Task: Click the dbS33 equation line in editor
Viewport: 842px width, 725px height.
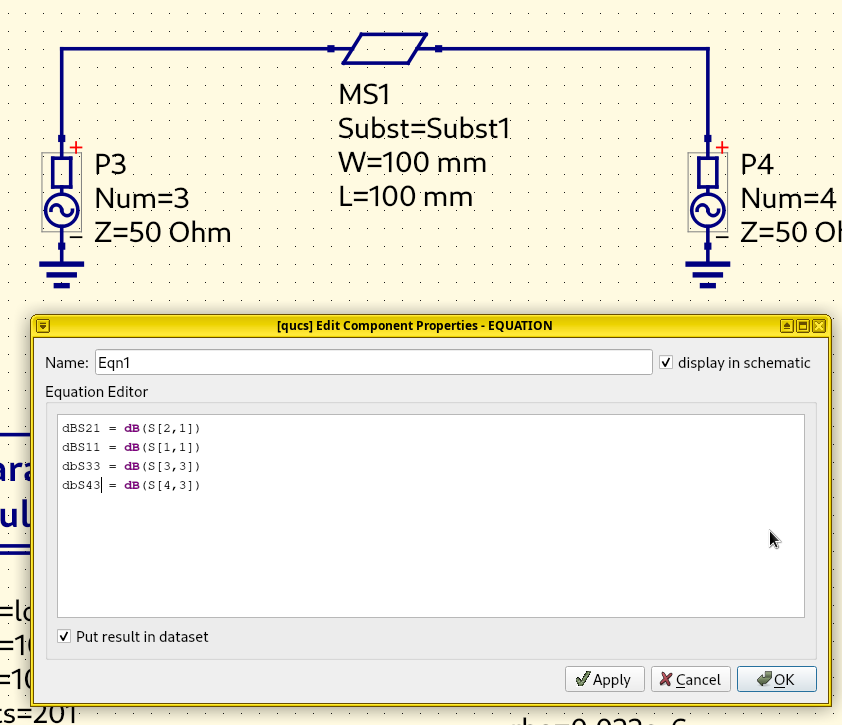Action: (x=131, y=466)
